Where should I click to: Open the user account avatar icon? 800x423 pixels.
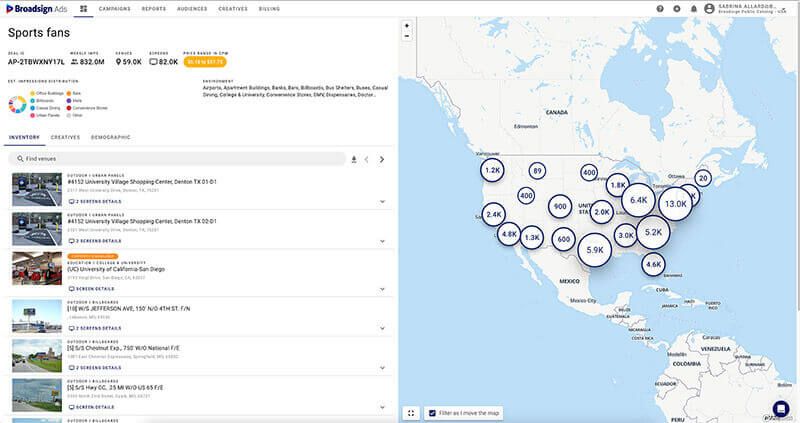tap(709, 9)
